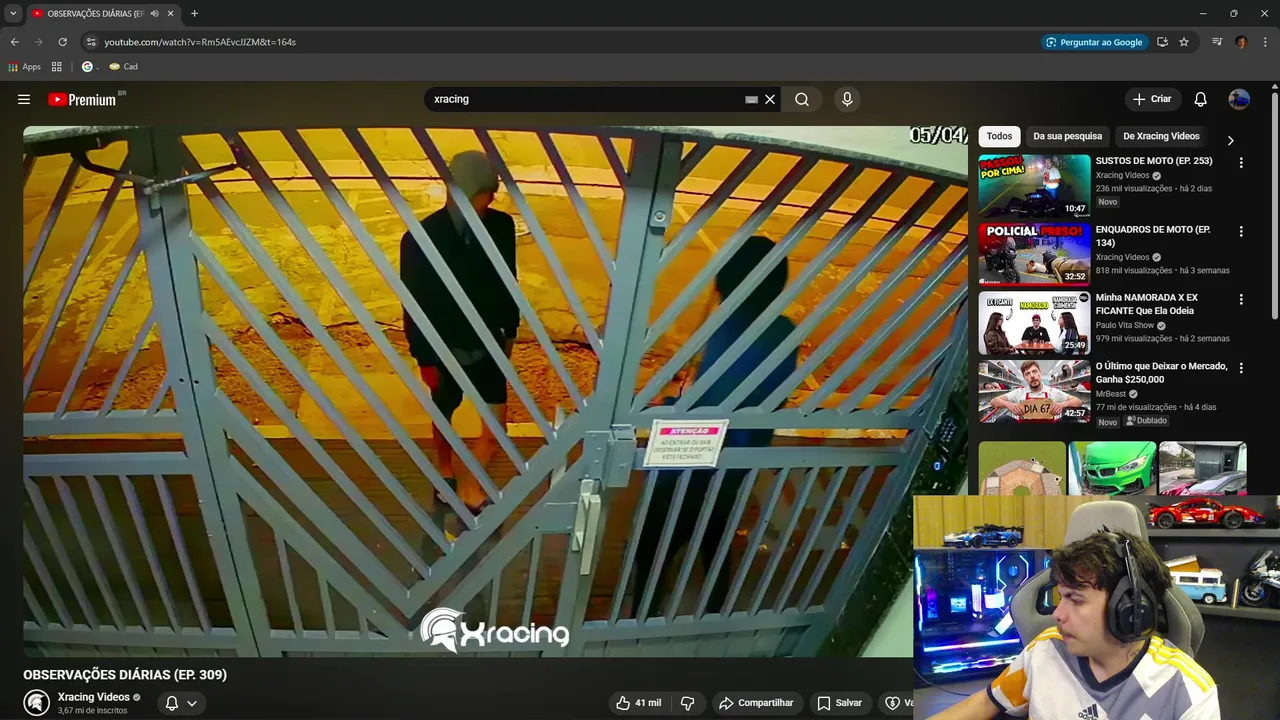Click Perguntar ao Google button
Viewport: 1280px width, 720px height.
tap(1093, 42)
